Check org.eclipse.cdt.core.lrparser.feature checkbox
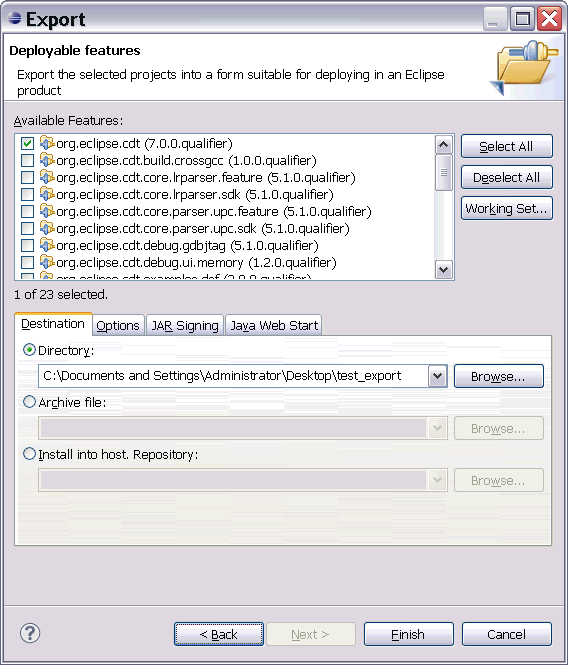The height and width of the screenshot is (665, 568). (x=28, y=177)
